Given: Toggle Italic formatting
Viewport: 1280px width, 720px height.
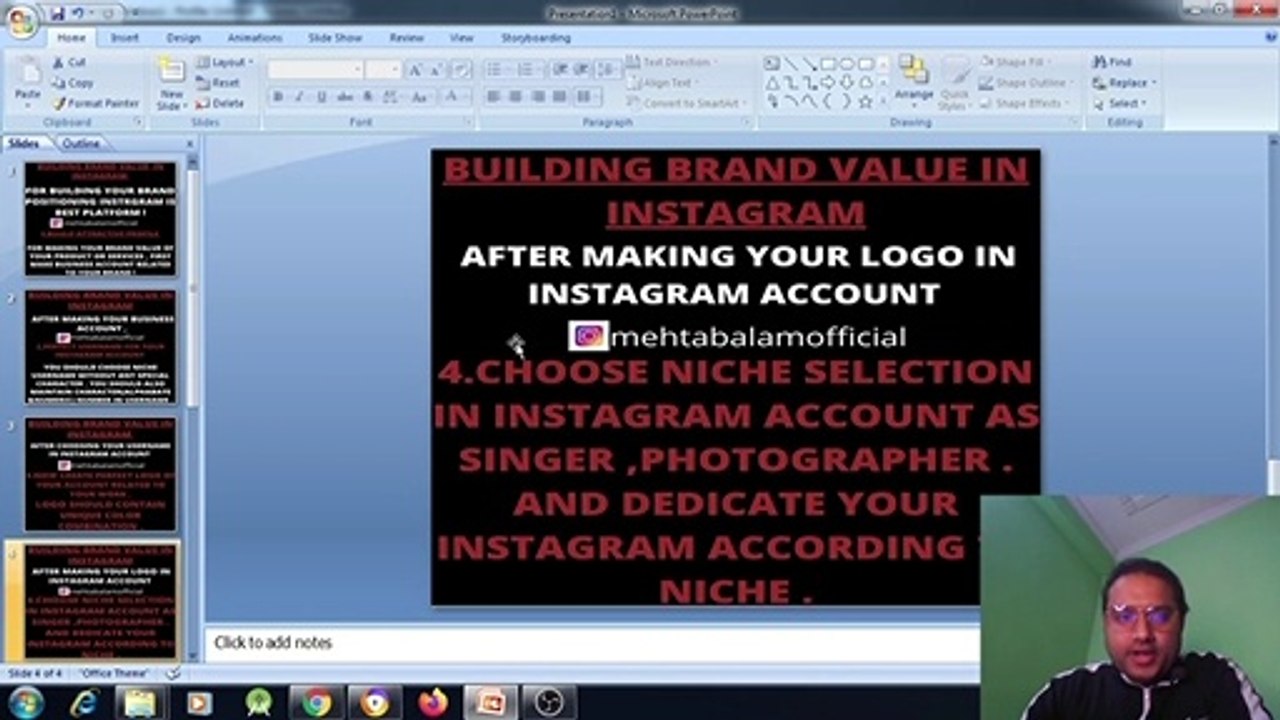Looking at the screenshot, I should coord(300,97).
